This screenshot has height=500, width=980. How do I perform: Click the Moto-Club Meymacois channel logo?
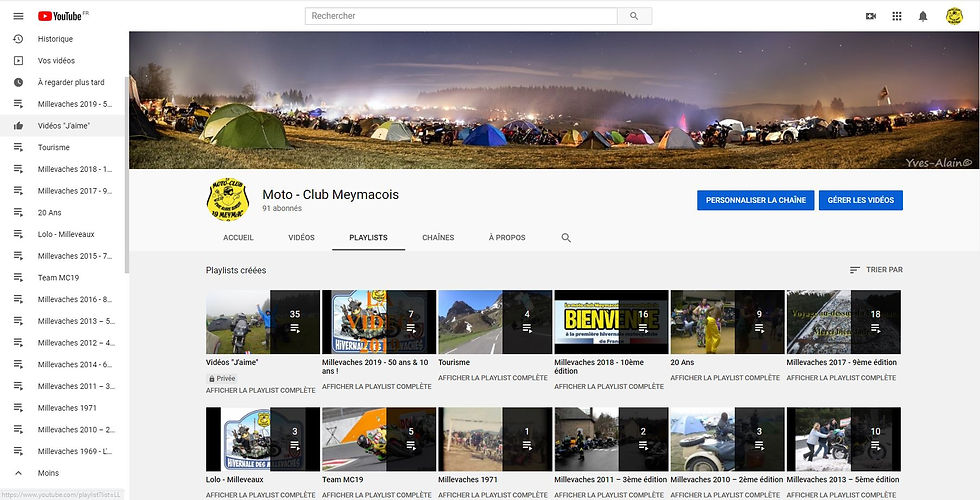228,199
